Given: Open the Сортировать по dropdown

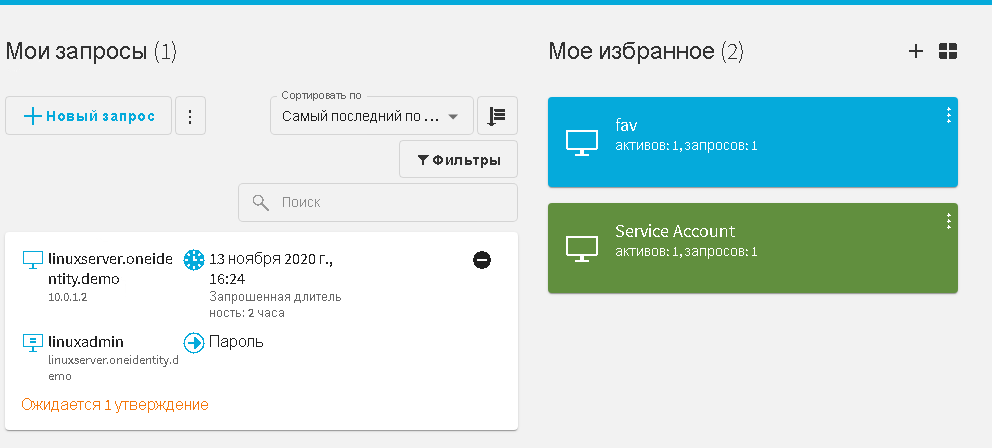Looking at the screenshot, I should click(371, 116).
